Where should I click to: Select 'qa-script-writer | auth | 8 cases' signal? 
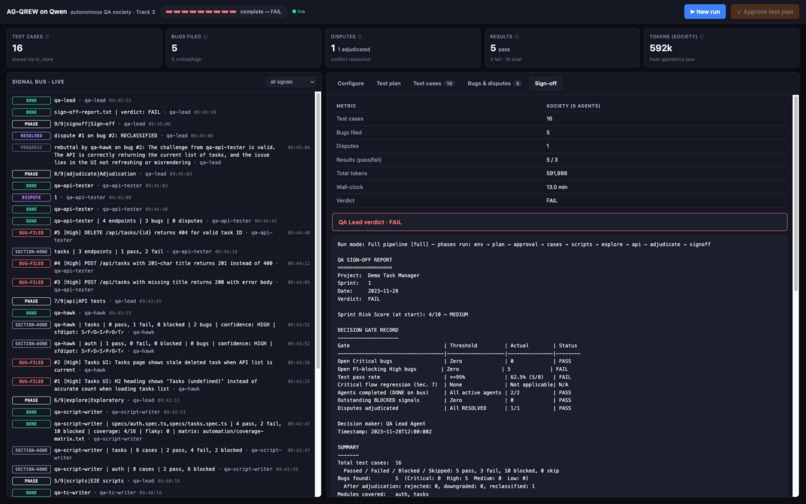[163, 469]
